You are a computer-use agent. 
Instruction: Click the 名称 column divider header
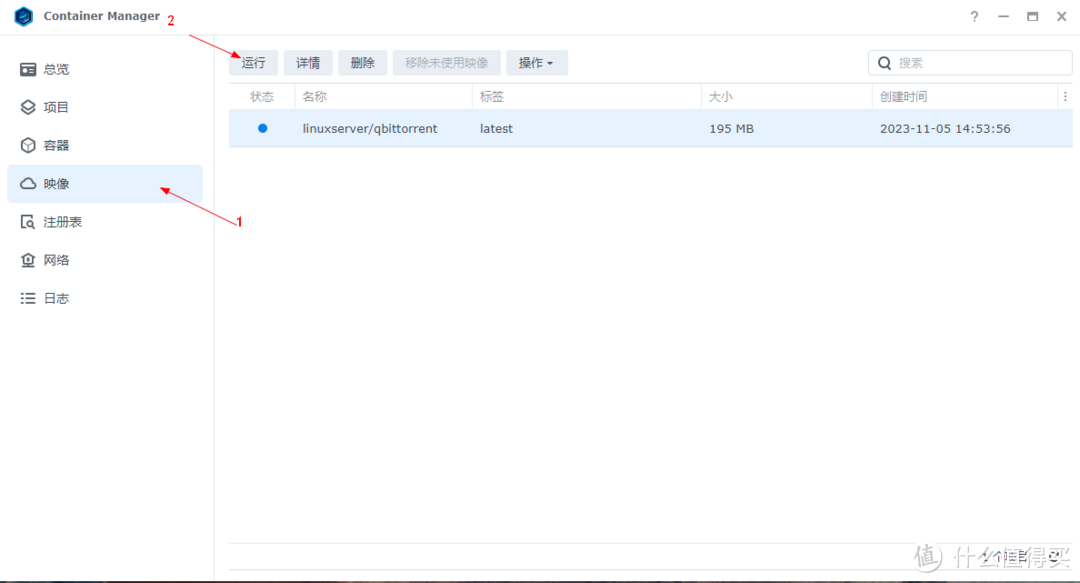(x=314, y=96)
